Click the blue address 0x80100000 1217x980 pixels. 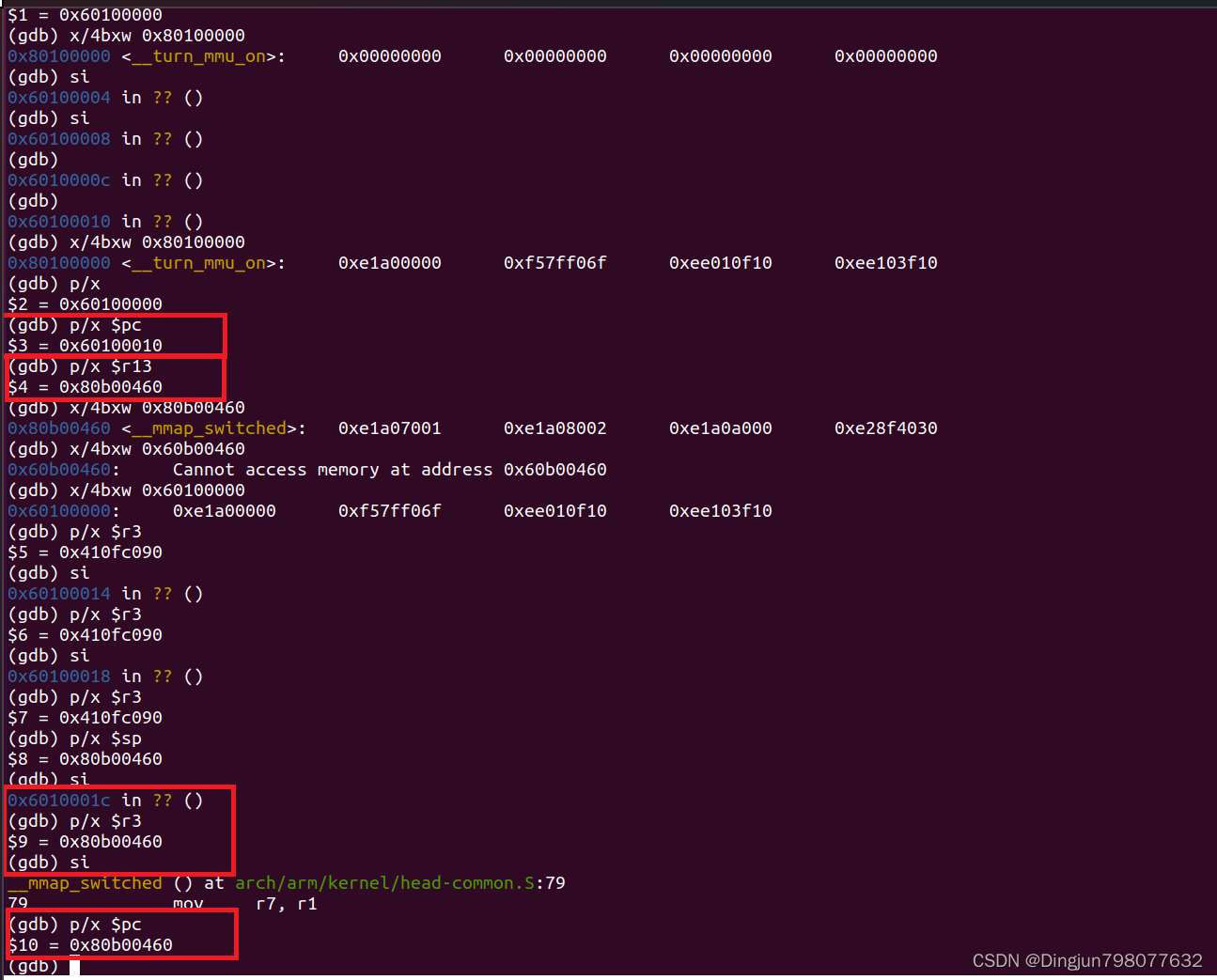(59, 55)
